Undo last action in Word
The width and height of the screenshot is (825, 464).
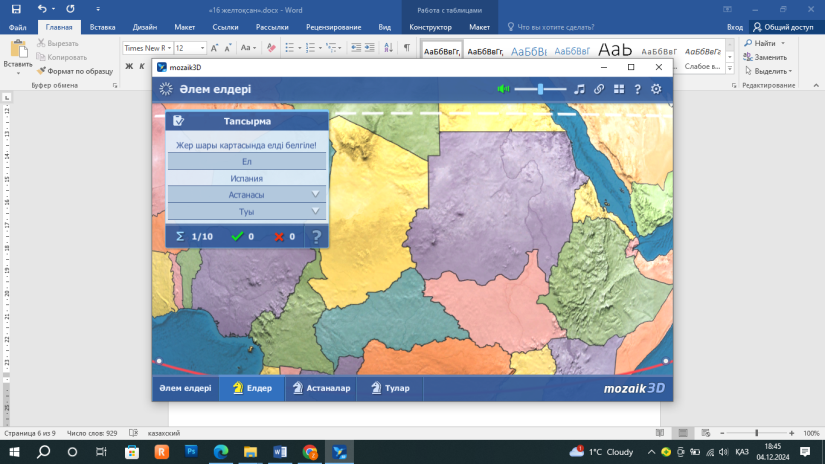pyautogui.click(x=42, y=9)
